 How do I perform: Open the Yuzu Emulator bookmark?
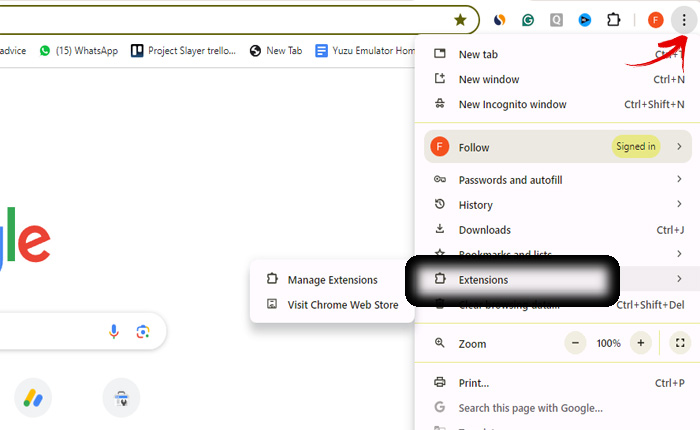(x=365, y=50)
